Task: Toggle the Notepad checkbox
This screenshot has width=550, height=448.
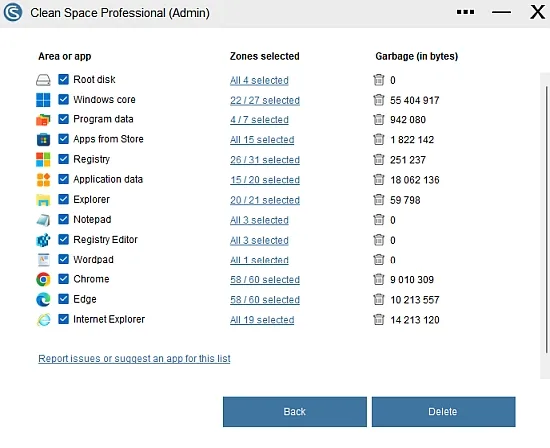Action: pos(63,219)
